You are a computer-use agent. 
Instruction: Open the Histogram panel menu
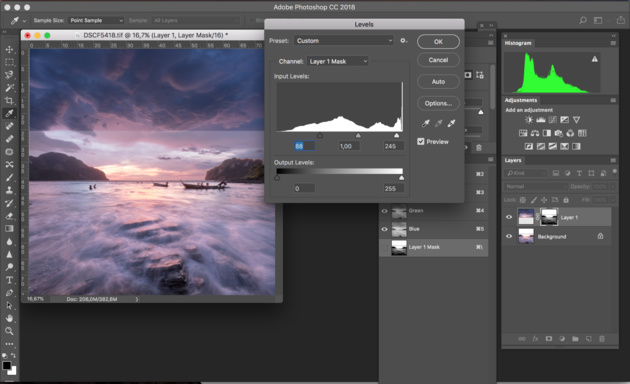pyautogui.click(x=613, y=43)
